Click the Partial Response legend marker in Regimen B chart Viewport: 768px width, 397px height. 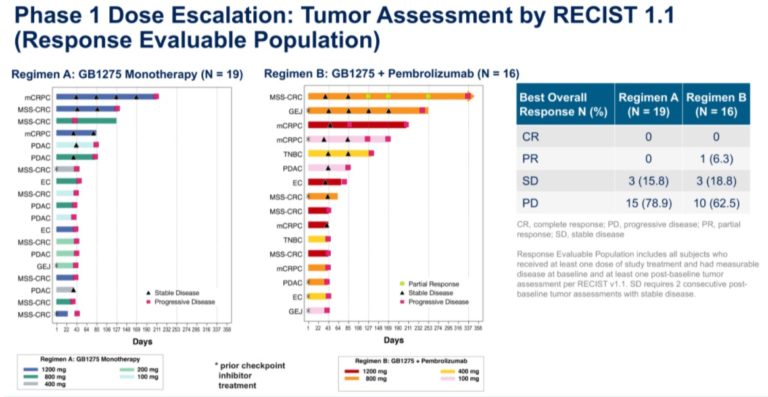coord(402,284)
